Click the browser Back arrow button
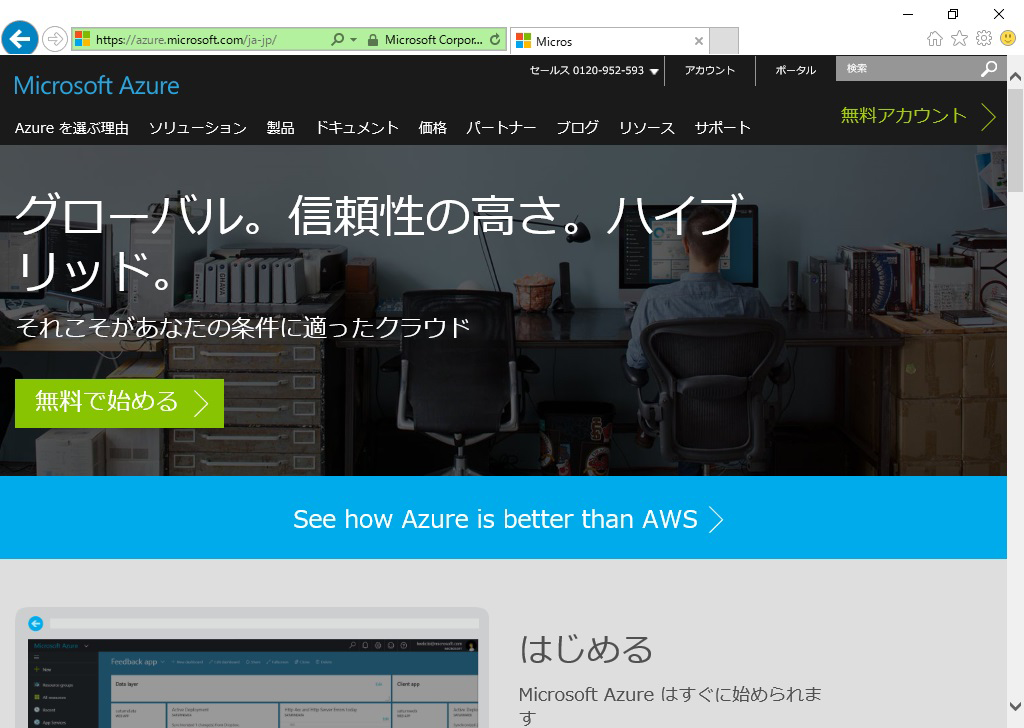1024x728 pixels. tap(20, 39)
